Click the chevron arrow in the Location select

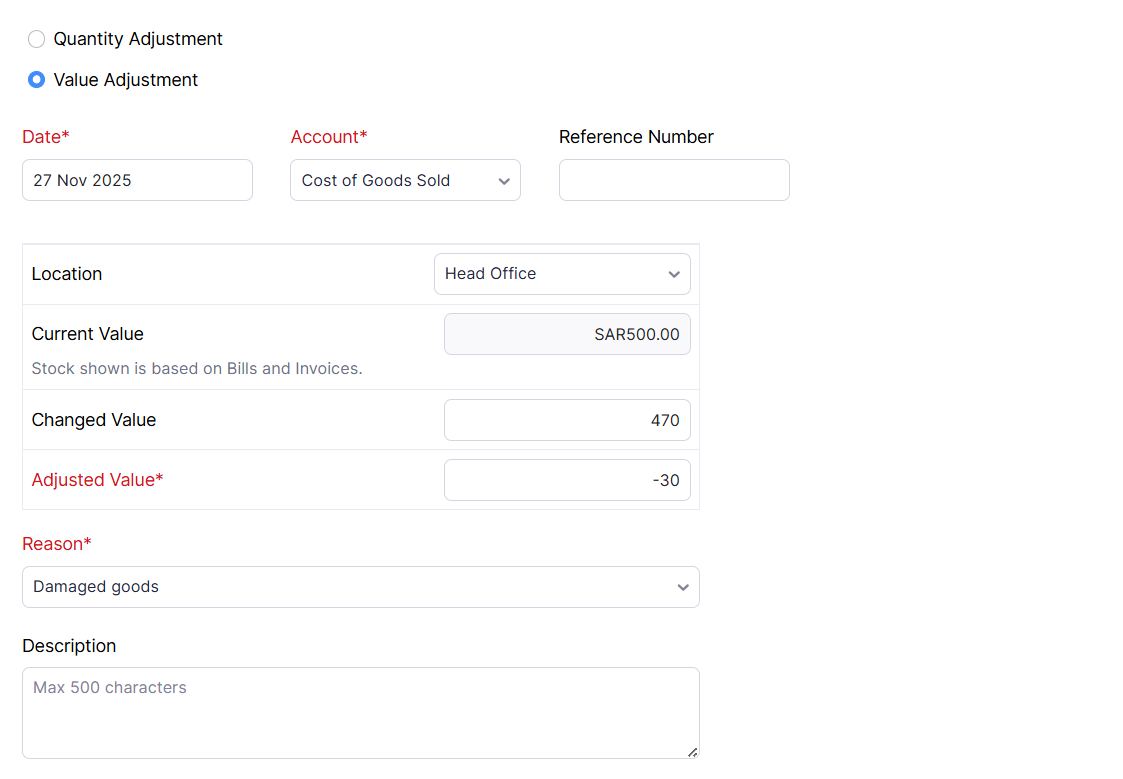(x=673, y=274)
